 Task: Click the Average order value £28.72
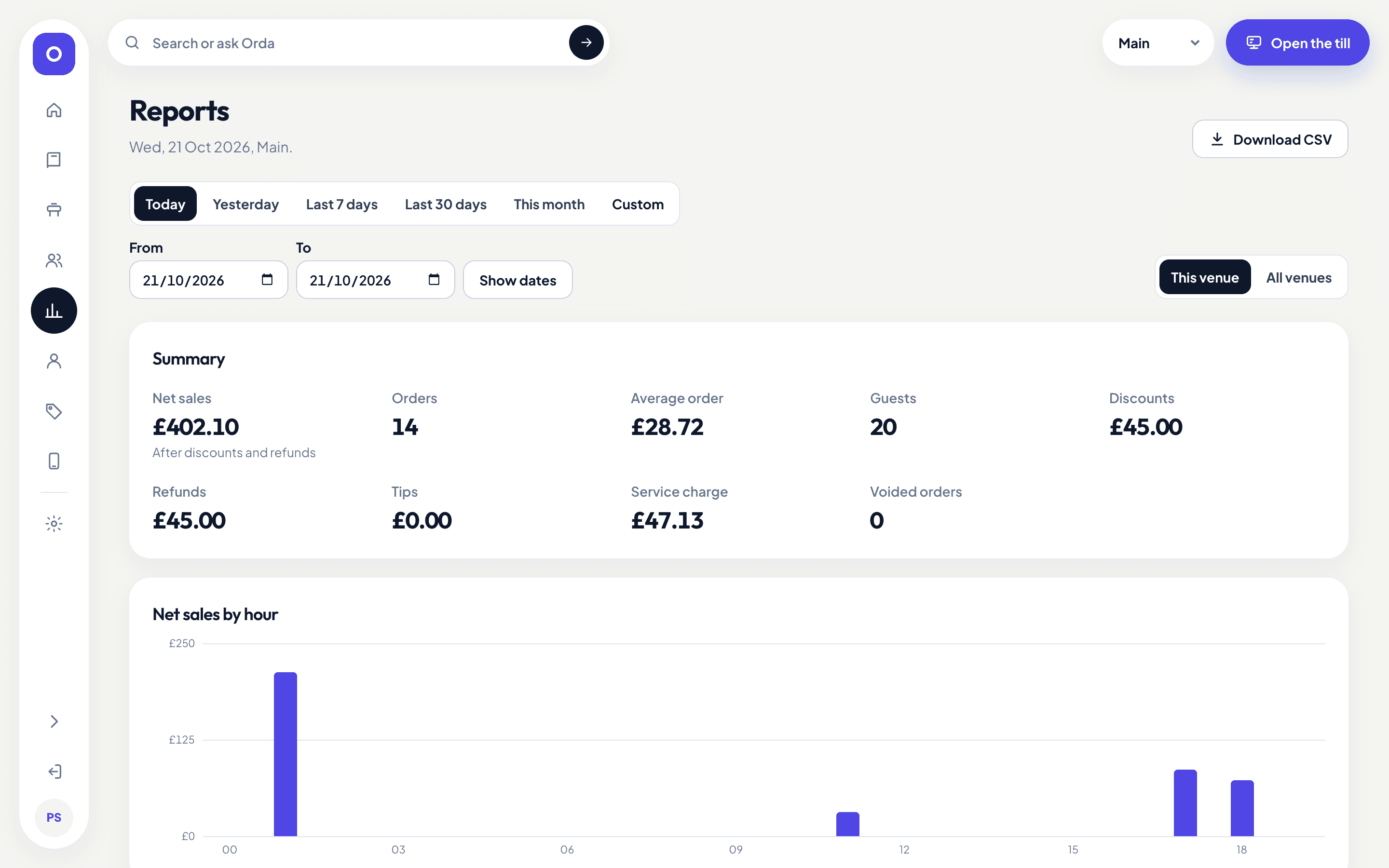(x=667, y=427)
